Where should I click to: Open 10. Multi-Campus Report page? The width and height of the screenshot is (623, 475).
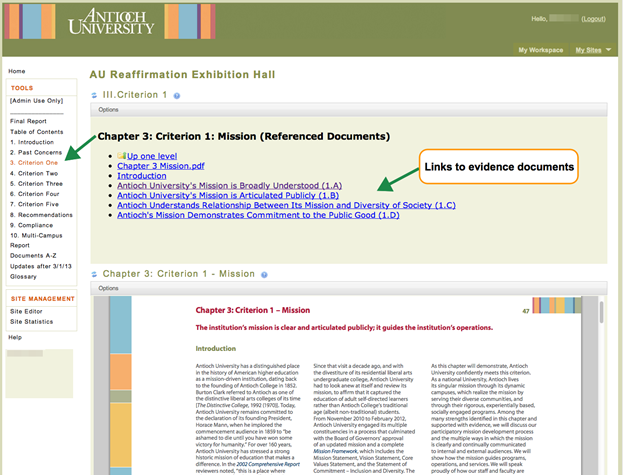(36, 240)
